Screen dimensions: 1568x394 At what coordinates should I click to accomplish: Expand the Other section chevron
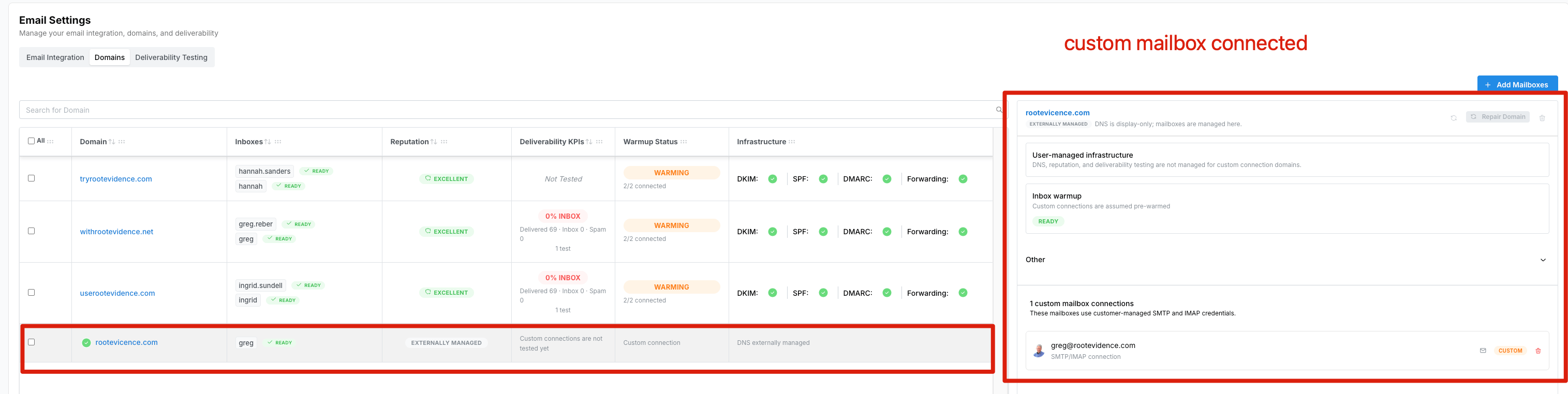pyautogui.click(x=1543, y=260)
